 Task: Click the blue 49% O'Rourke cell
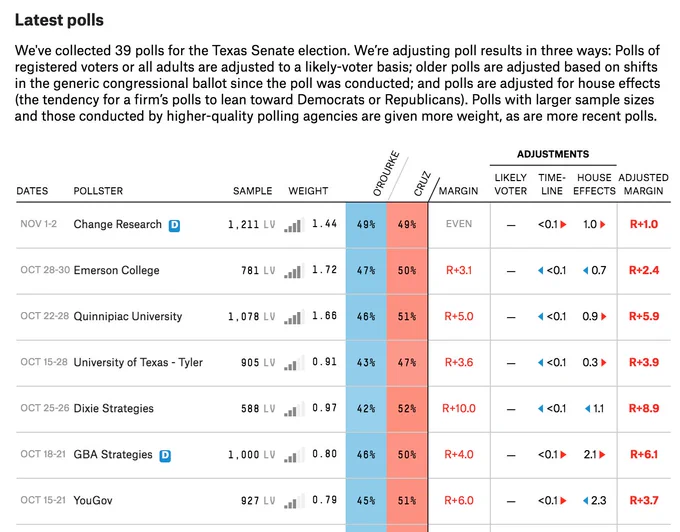(366, 225)
